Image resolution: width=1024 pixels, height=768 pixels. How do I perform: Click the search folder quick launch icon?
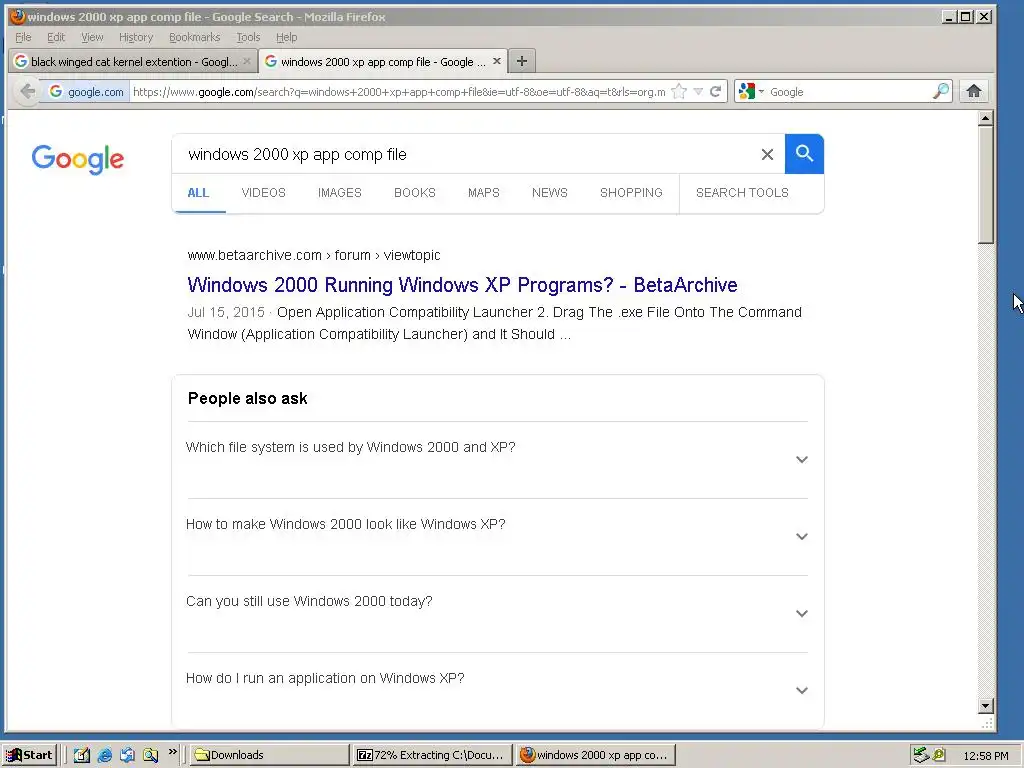pos(150,755)
